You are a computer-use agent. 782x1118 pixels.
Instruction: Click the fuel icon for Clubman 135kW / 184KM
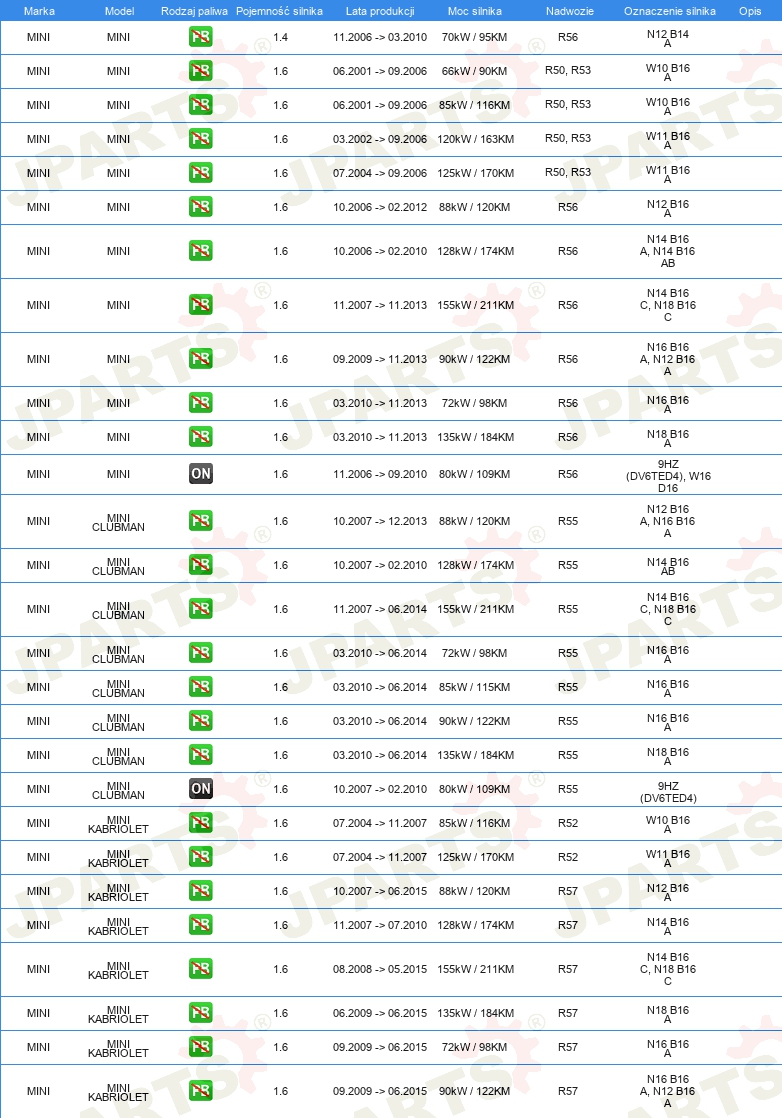[x=200, y=754]
